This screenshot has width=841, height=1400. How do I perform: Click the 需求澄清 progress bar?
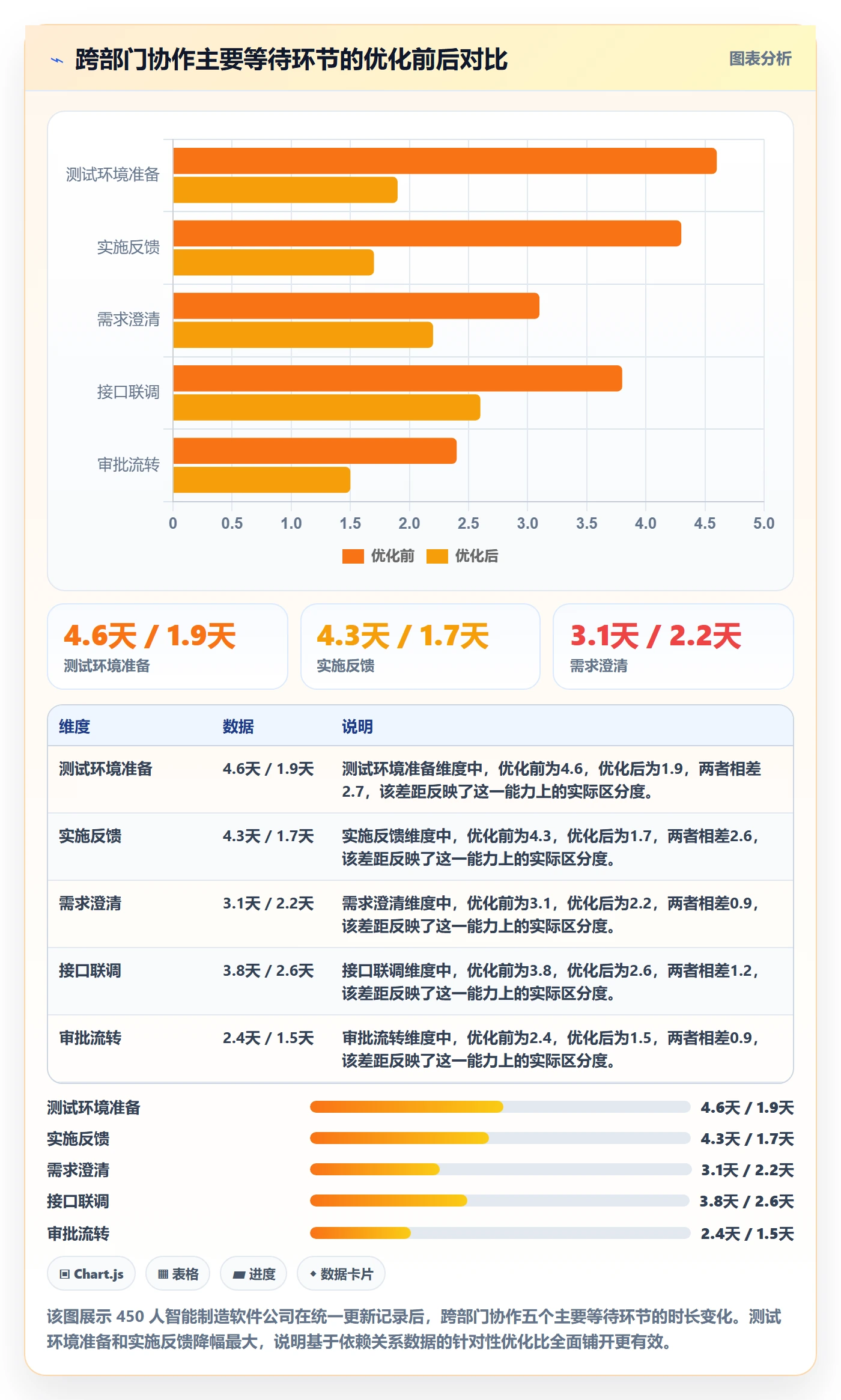[500, 1169]
